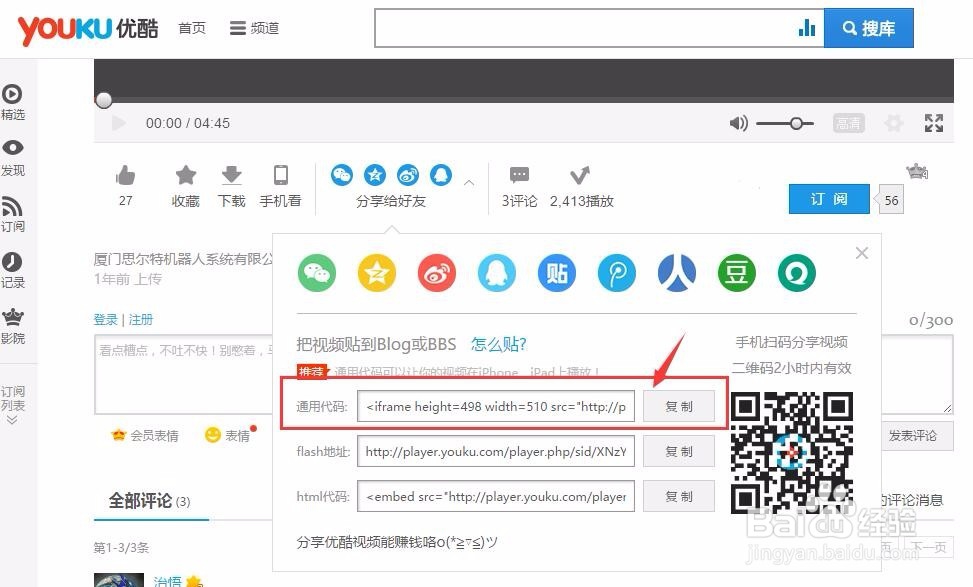Share to WeChat in the popup

pyautogui.click(x=317, y=273)
